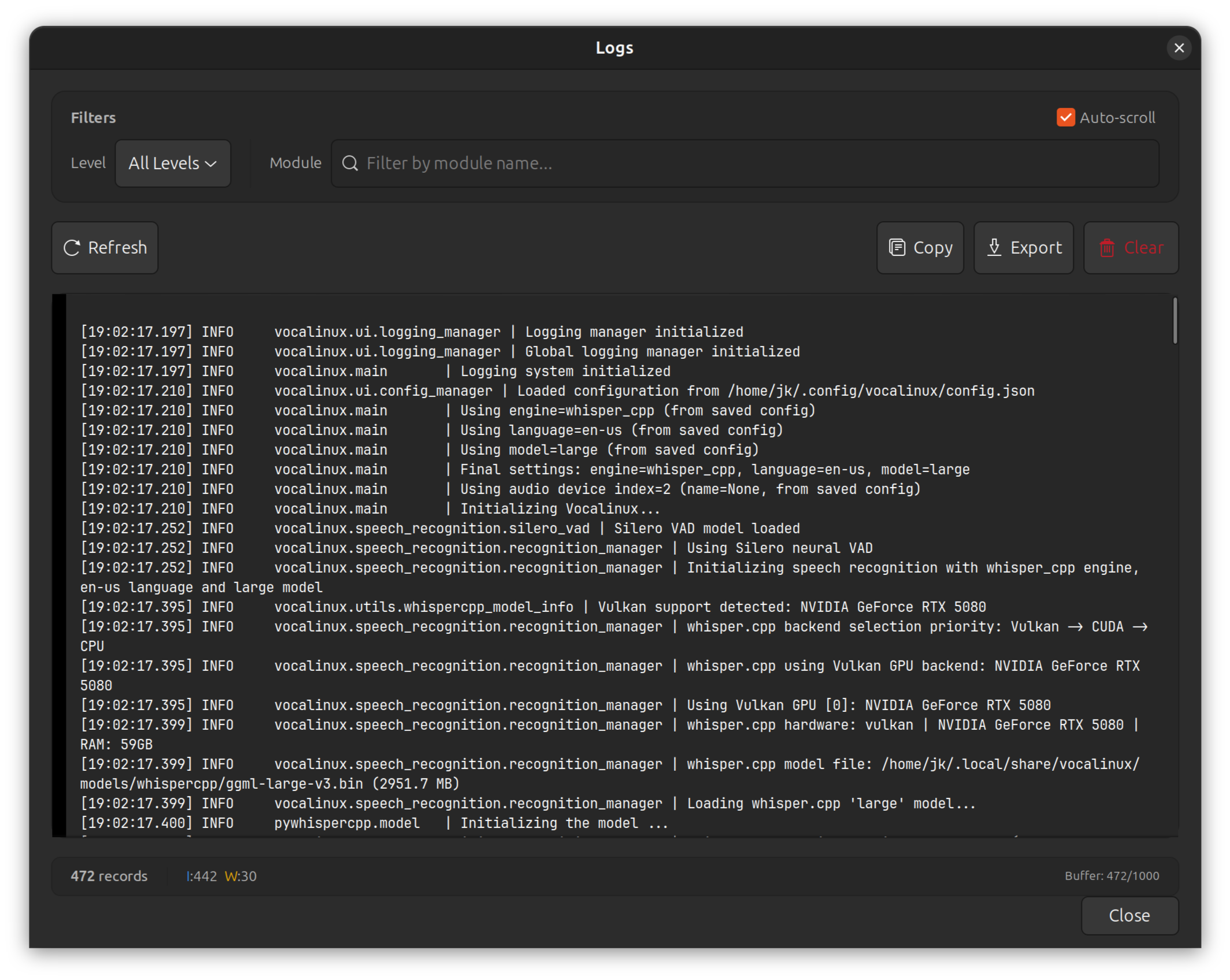Click the 'Vulkan support detected' log line
This screenshot has height=980, width=1230.
coord(533,607)
